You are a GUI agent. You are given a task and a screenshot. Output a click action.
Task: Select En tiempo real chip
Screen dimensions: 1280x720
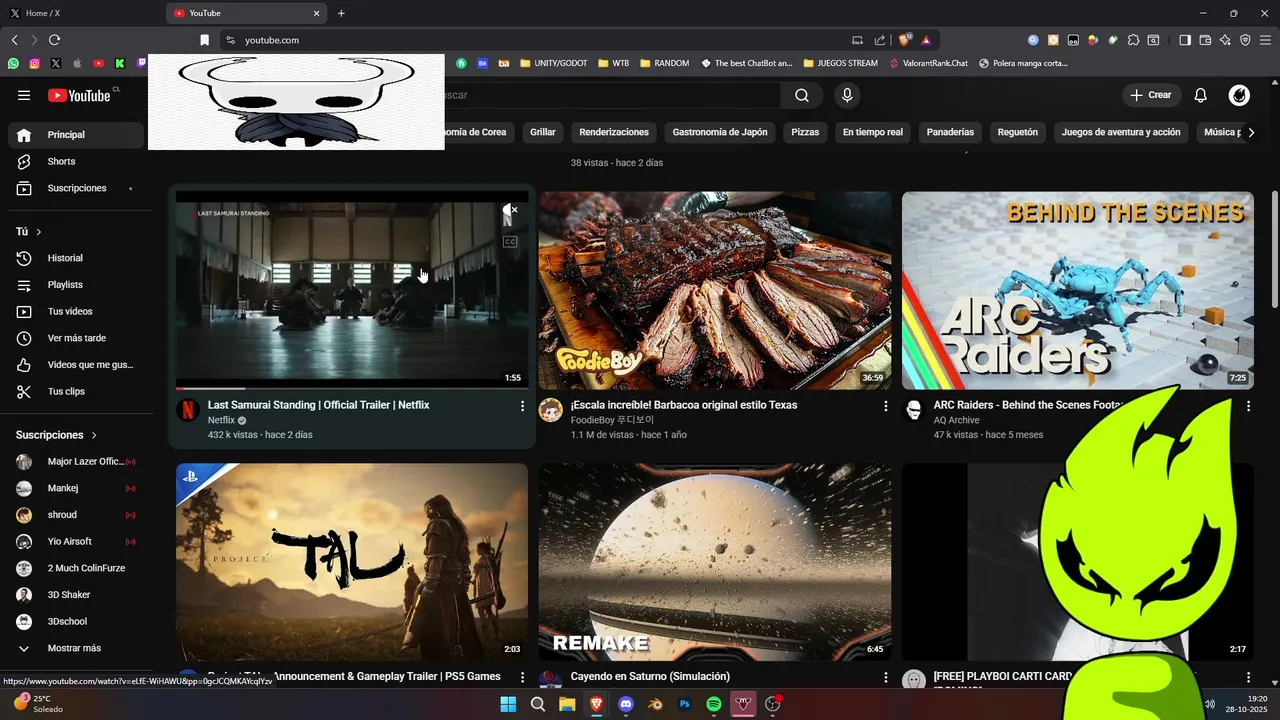coord(873,132)
